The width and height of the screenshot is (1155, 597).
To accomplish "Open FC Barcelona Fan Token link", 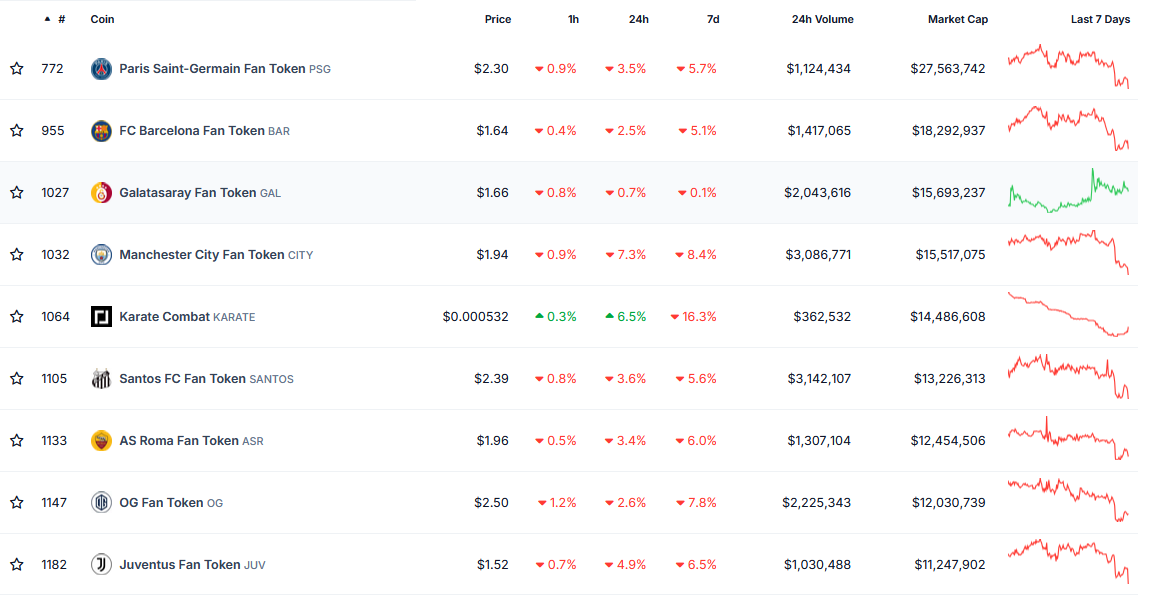I will coord(204,130).
